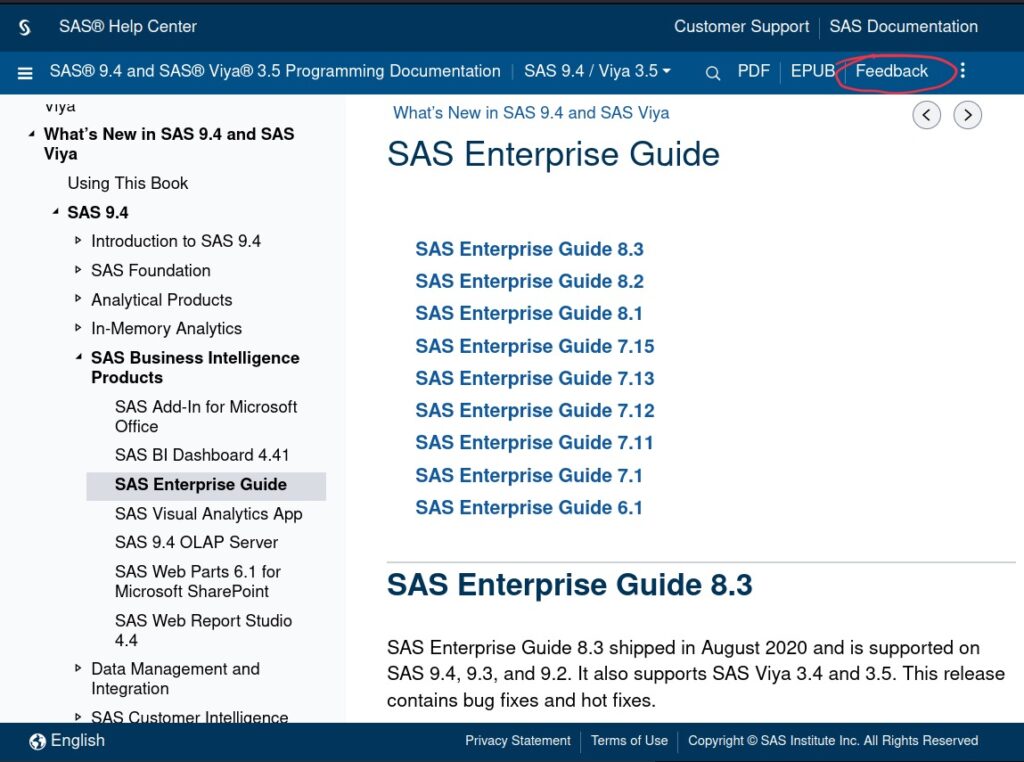Jump to SAS Enterprise Guide 7.12

click(535, 410)
